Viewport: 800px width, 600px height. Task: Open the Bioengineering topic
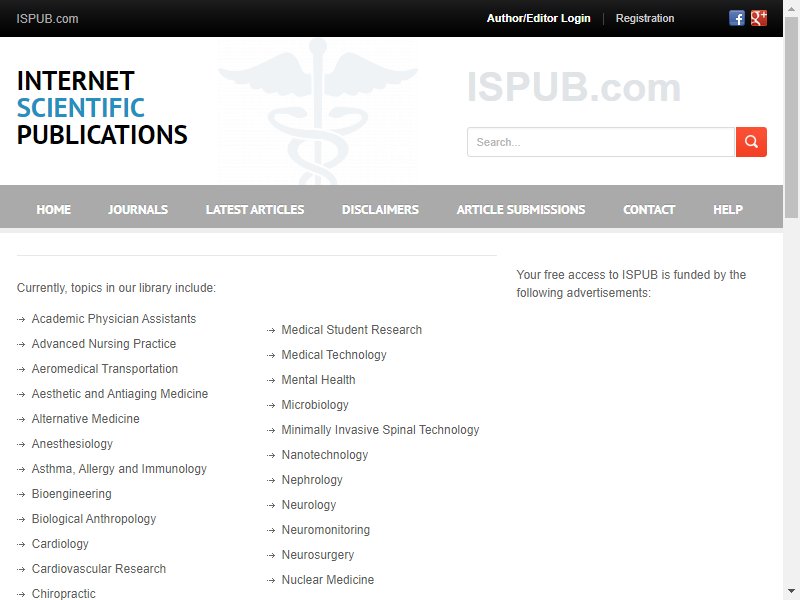pyautogui.click(x=71, y=494)
